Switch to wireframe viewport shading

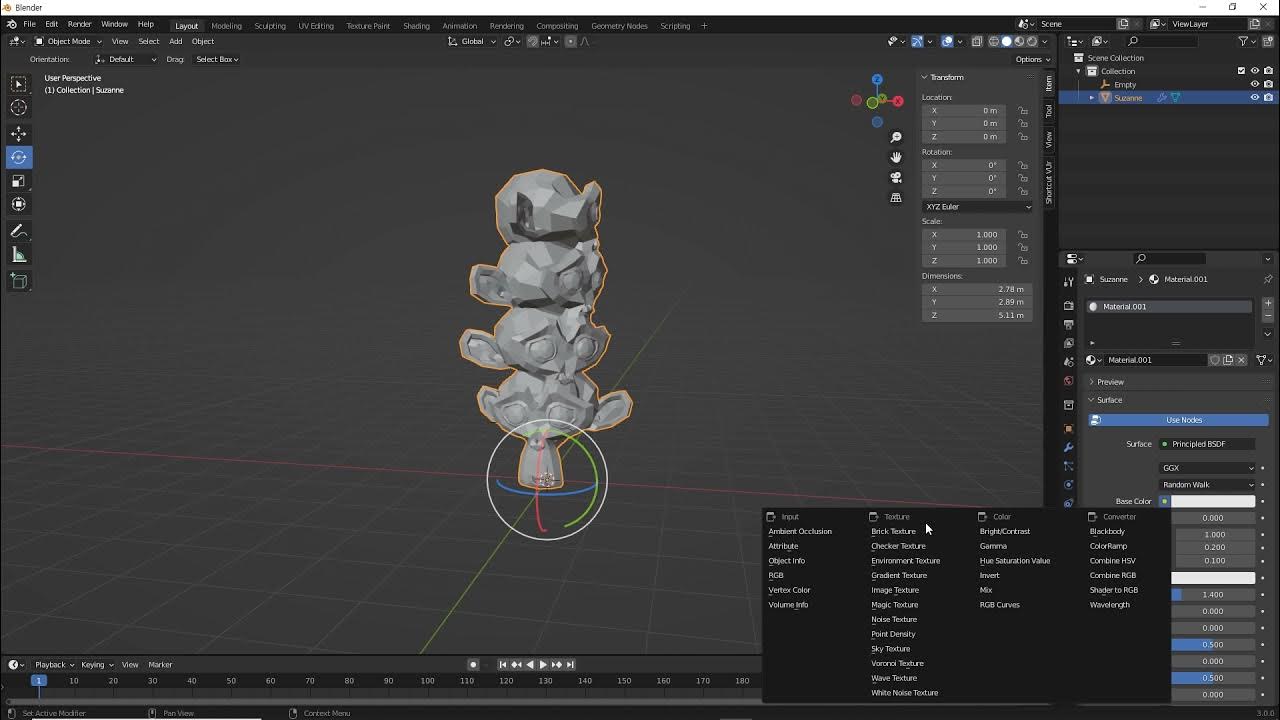(x=994, y=41)
